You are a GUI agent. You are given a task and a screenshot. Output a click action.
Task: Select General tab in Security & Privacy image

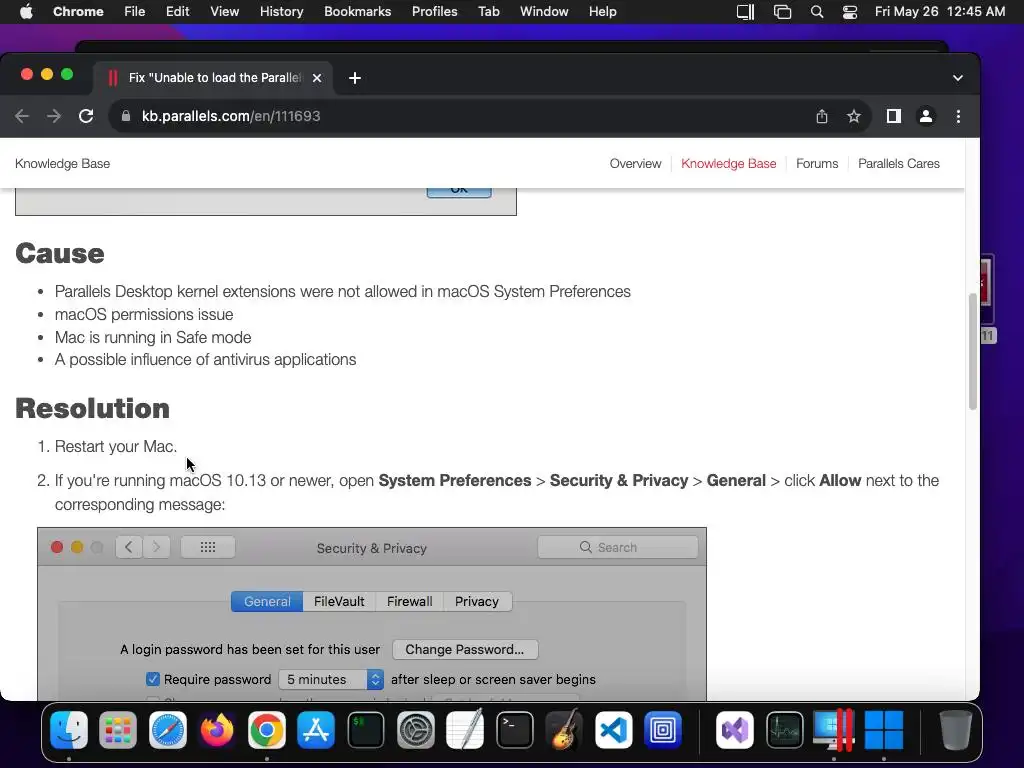coord(267,601)
